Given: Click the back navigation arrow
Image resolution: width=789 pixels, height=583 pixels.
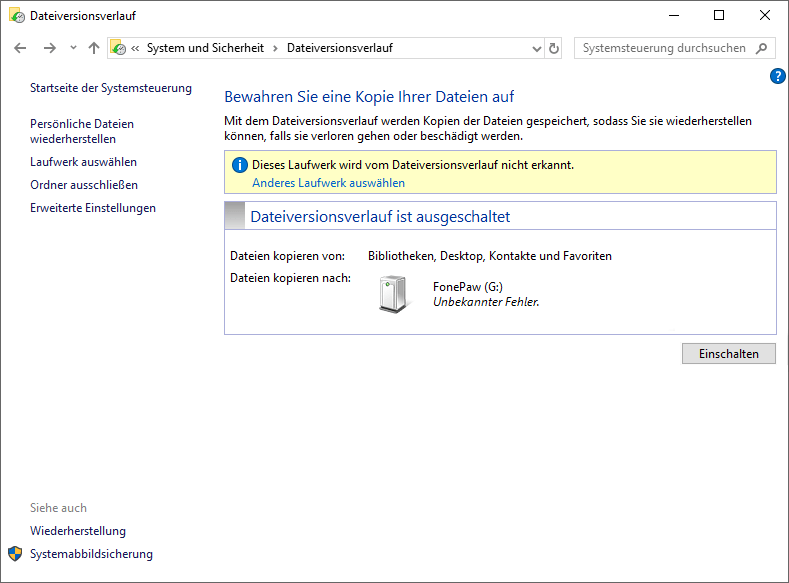Looking at the screenshot, I should tap(20, 48).
